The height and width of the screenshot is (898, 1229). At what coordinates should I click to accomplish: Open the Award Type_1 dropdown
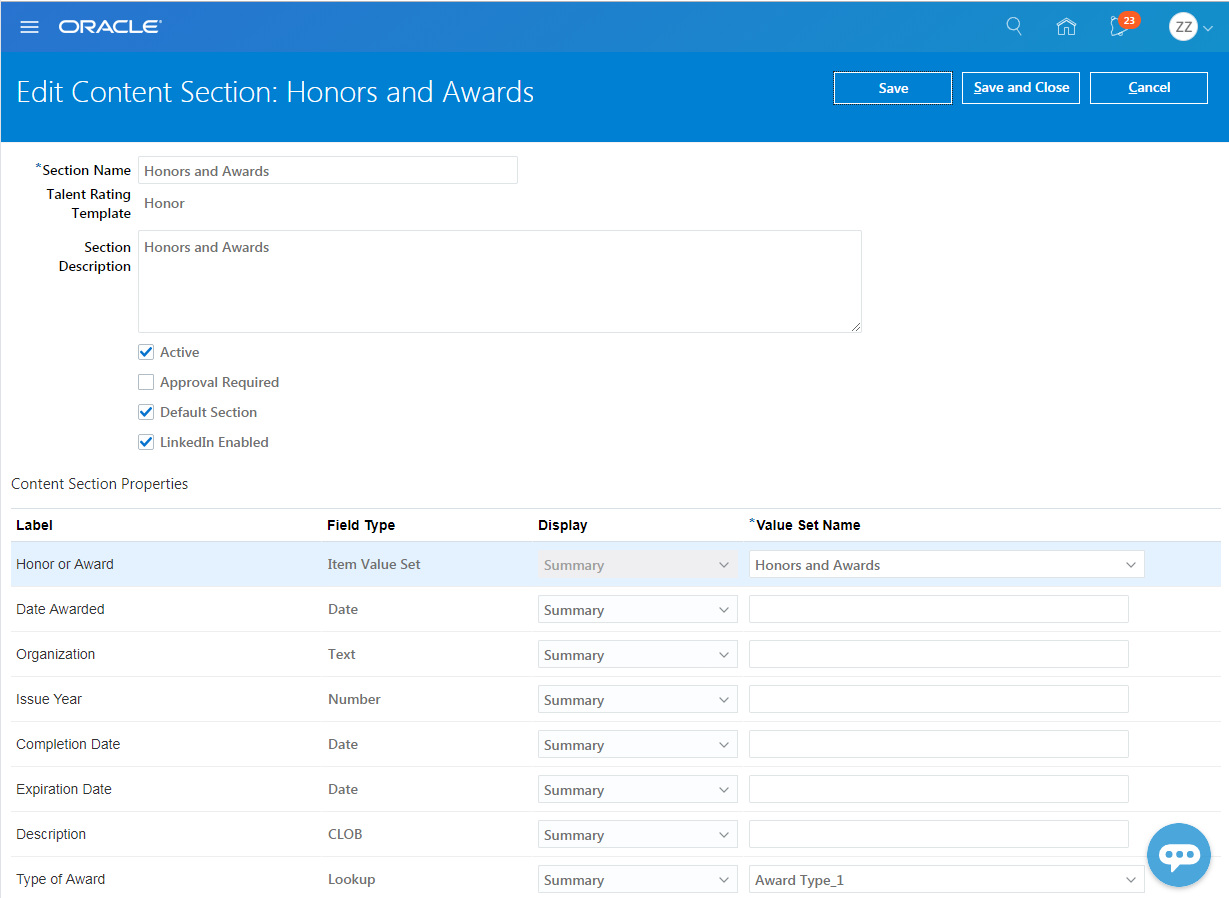point(1131,879)
